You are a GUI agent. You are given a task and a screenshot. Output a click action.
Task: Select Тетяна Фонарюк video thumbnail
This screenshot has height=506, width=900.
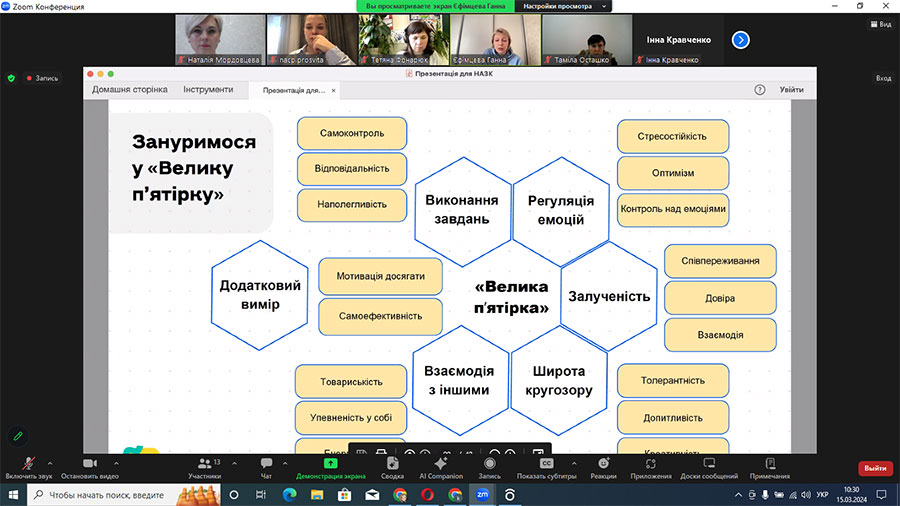pos(404,40)
